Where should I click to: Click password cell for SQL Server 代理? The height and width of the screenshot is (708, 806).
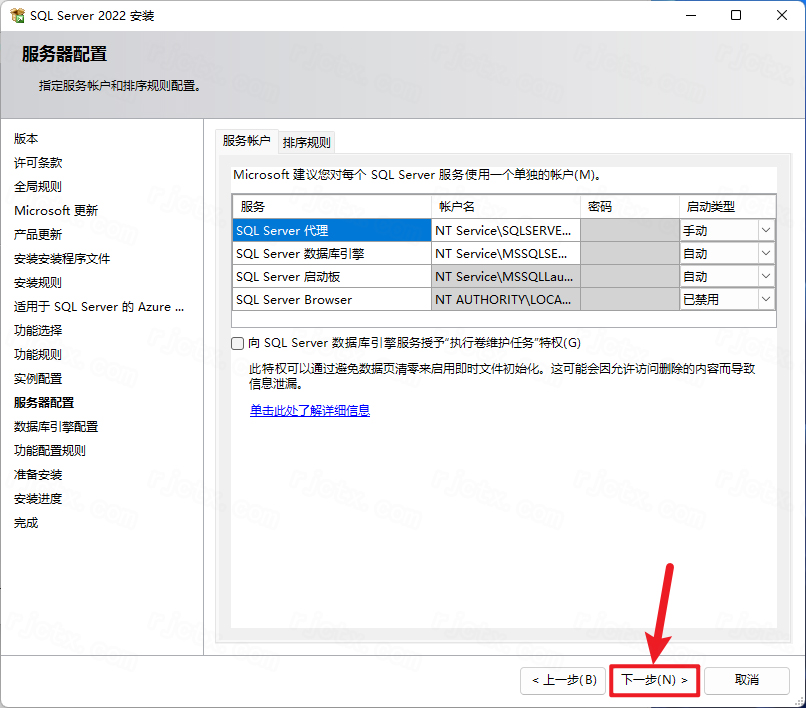pos(630,230)
